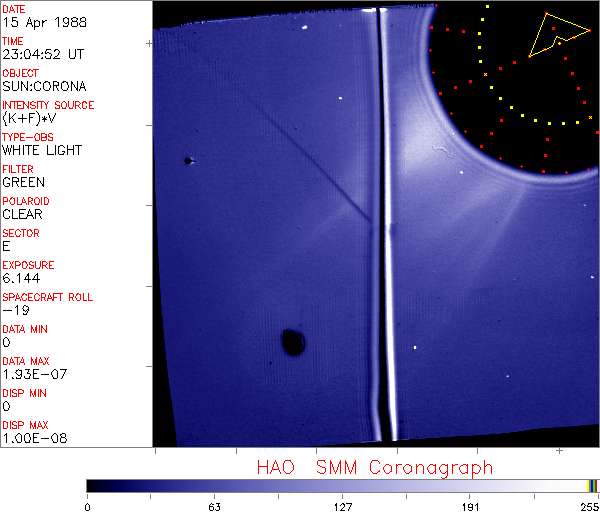Click the colorbar tick label 63
600x512 pixels.
click(214, 507)
